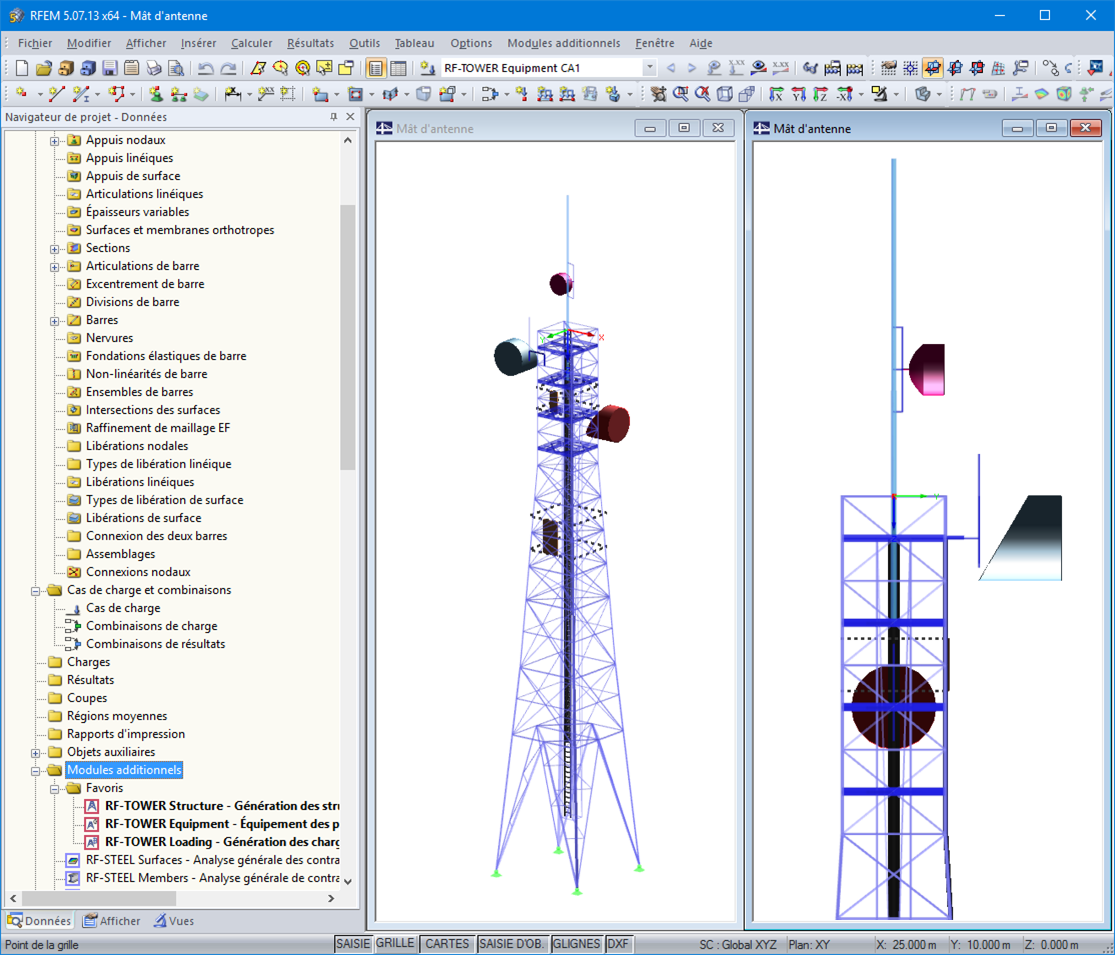Click the printer icon to print
Image resolution: width=1115 pixels, height=955 pixels.
click(x=154, y=68)
